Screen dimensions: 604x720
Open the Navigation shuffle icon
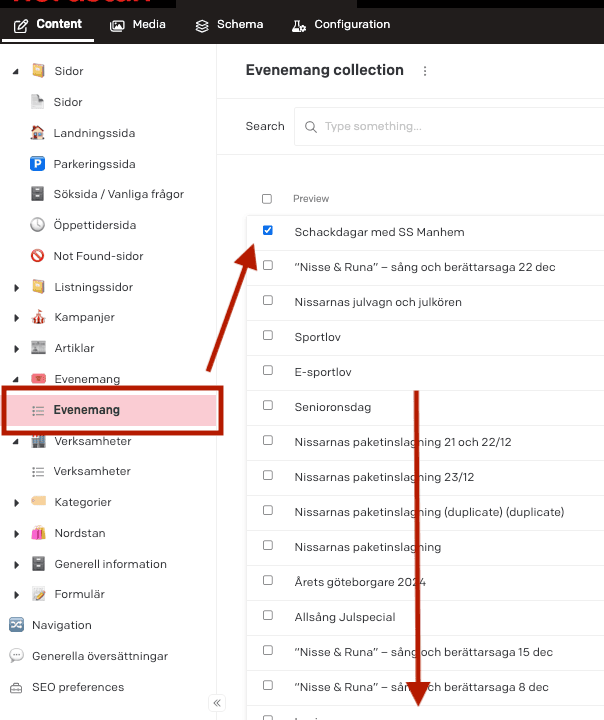pyautogui.click(x=16, y=625)
